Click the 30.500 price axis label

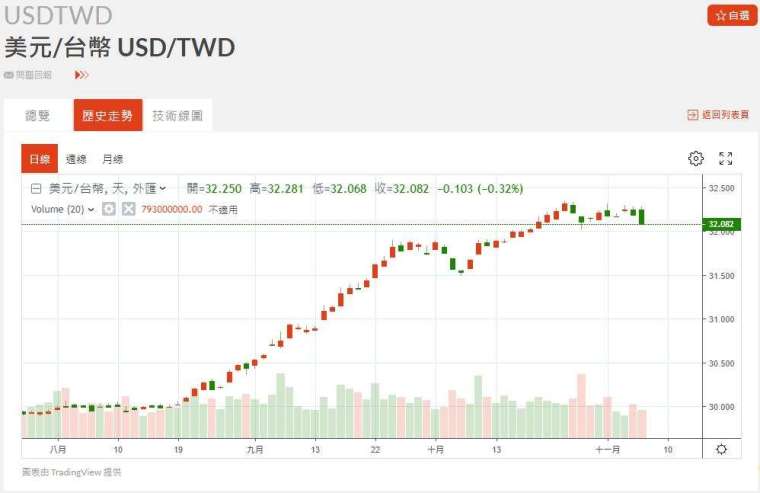pyautogui.click(x=721, y=363)
